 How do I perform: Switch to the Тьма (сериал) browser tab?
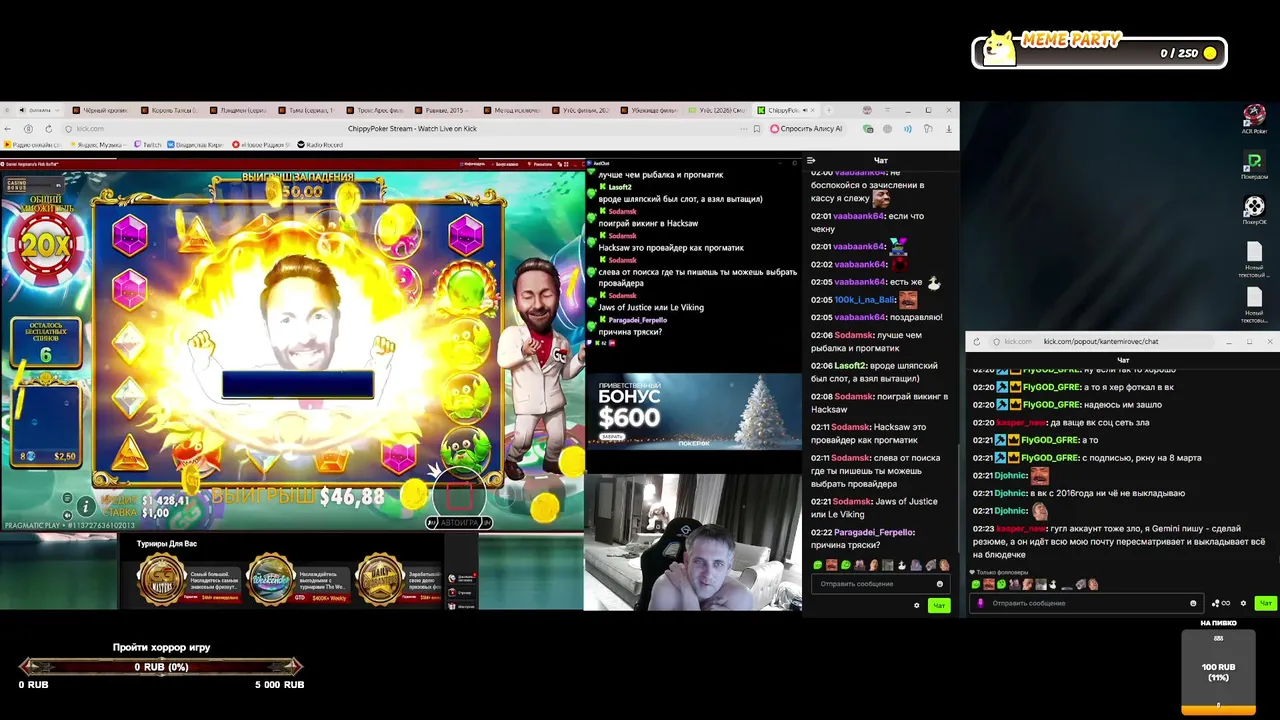tap(309, 110)
